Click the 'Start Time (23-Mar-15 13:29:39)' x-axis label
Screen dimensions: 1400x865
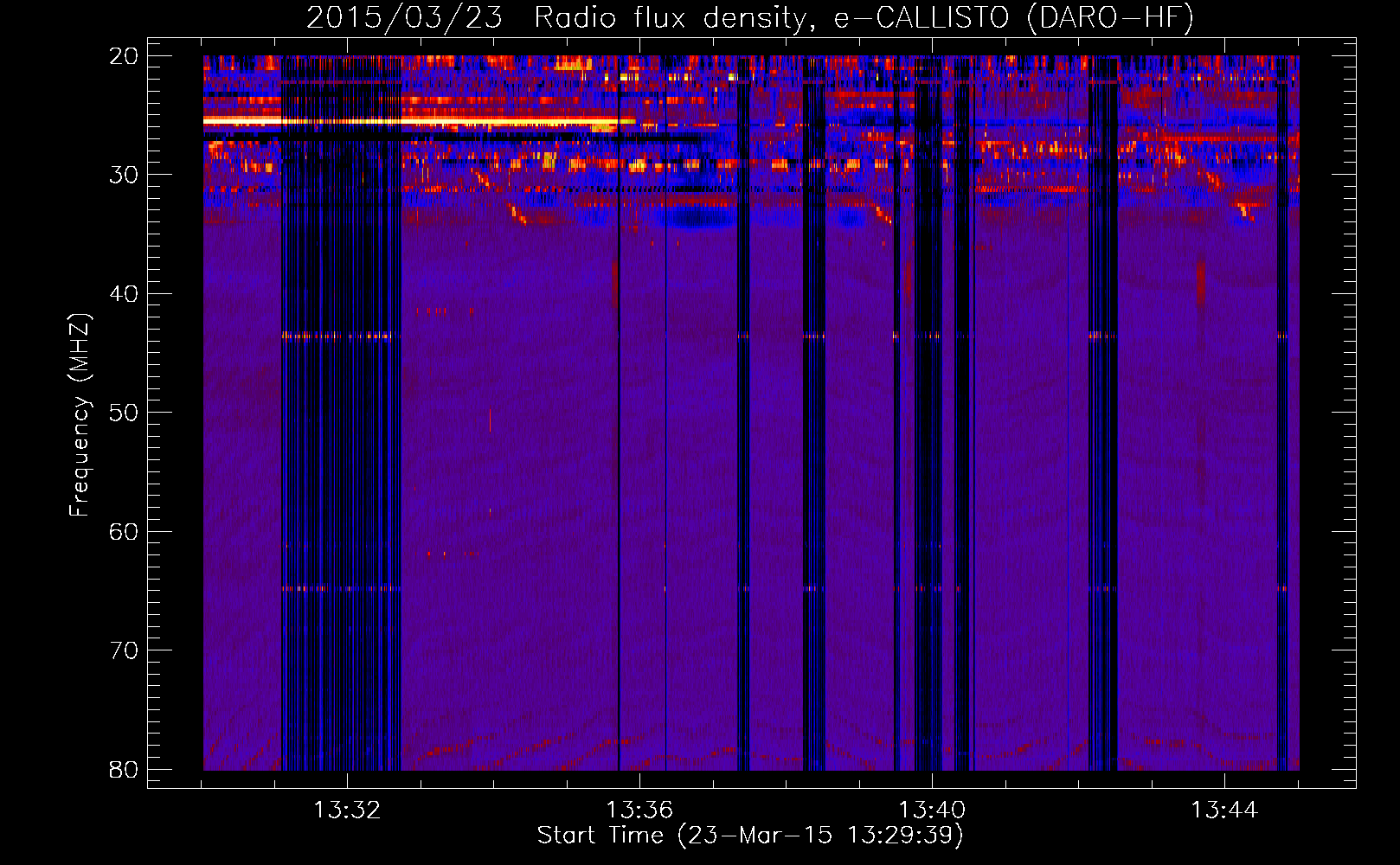(750, 836)
